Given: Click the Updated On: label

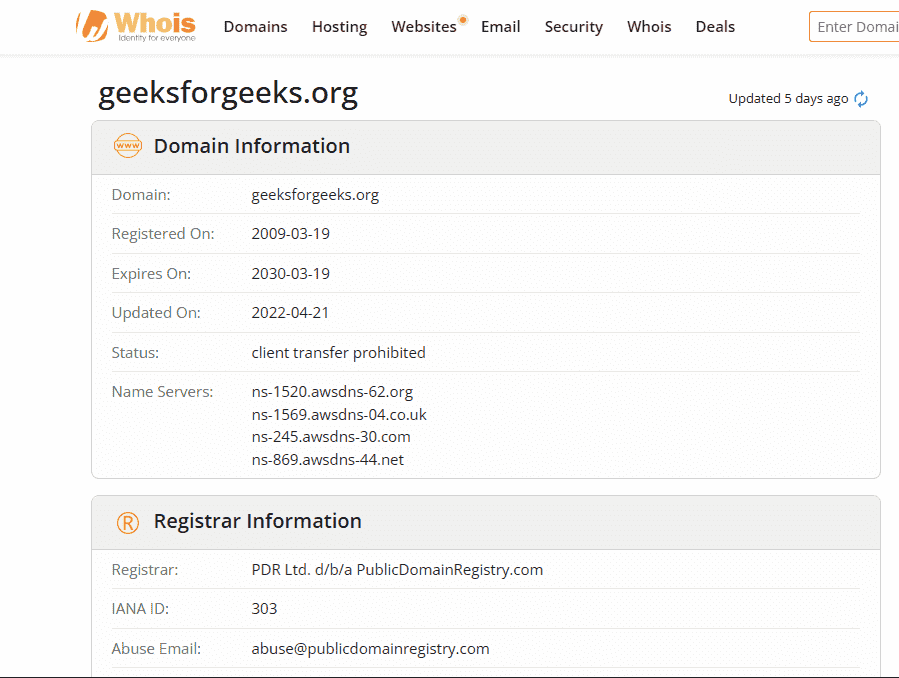Looking at the screenshot, I should click(156, 313).
